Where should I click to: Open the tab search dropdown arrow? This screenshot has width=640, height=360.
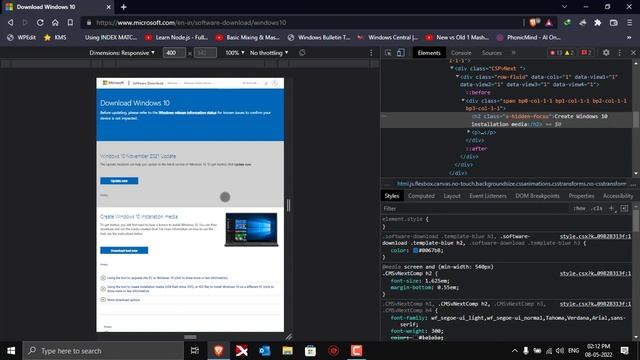[564, 7]
